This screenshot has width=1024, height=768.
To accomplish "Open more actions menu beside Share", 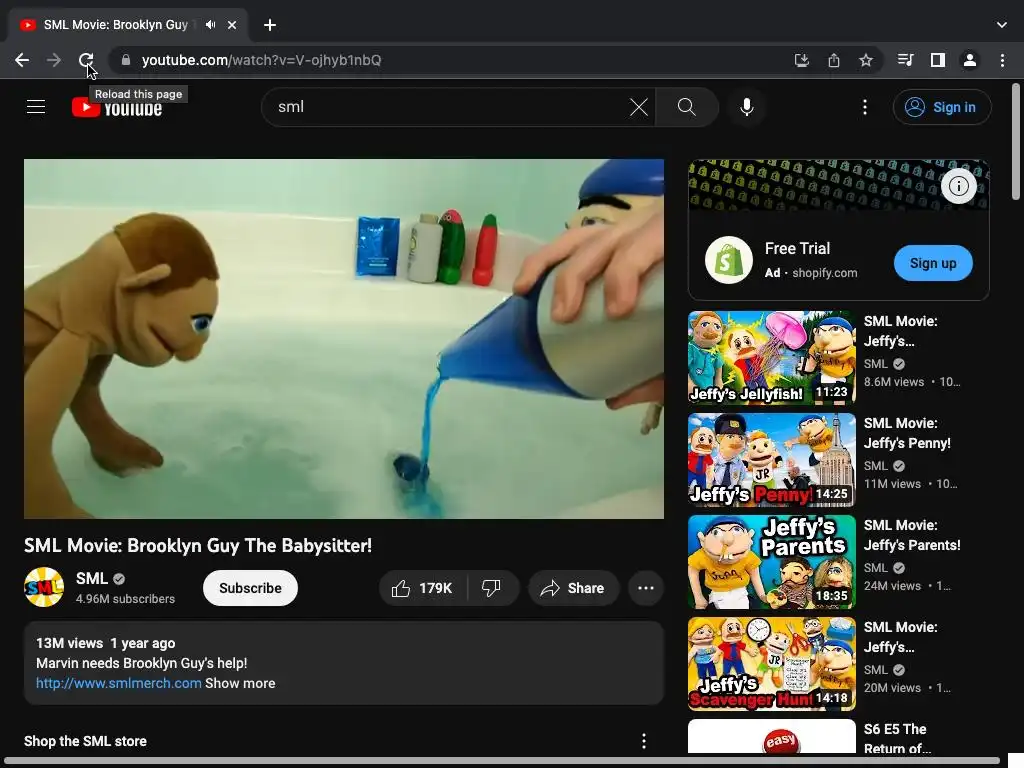I will pyautogui.click(x=646, y=588).
